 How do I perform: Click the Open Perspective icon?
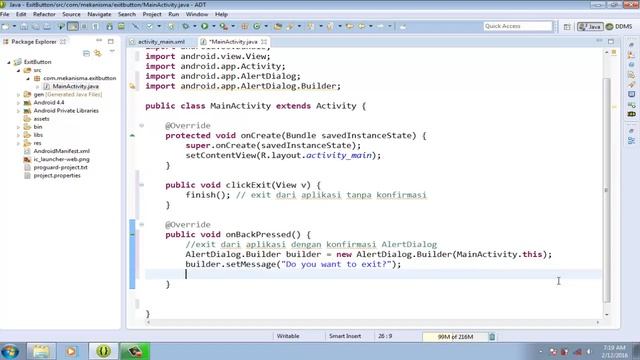567,27
